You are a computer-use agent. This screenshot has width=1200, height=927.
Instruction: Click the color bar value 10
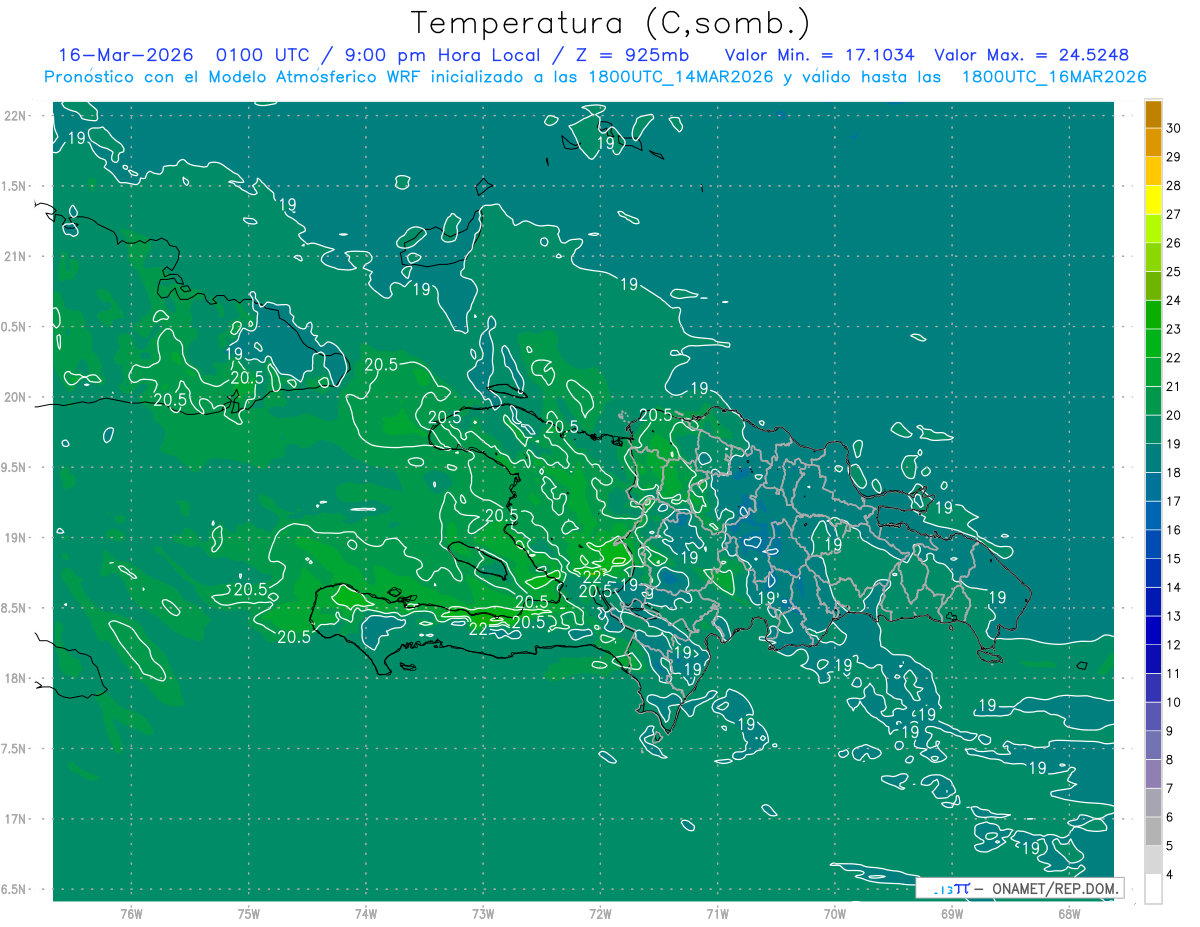1174,702
